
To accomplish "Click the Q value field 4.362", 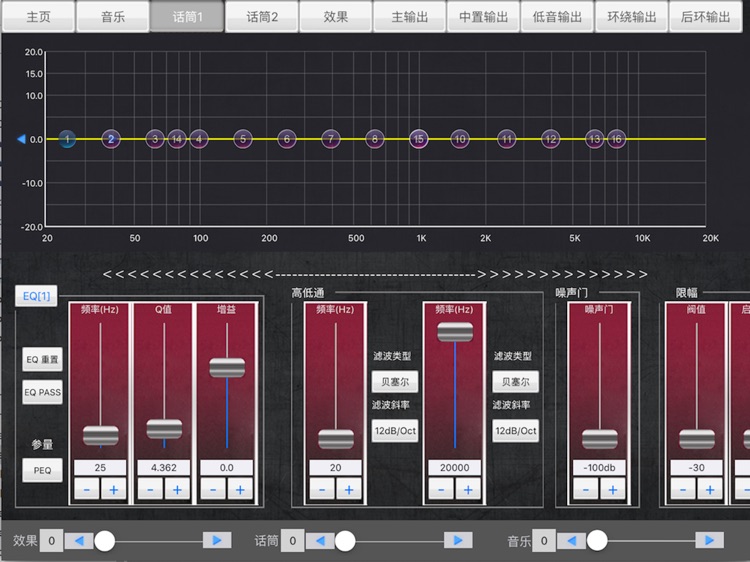I will 164,467.
